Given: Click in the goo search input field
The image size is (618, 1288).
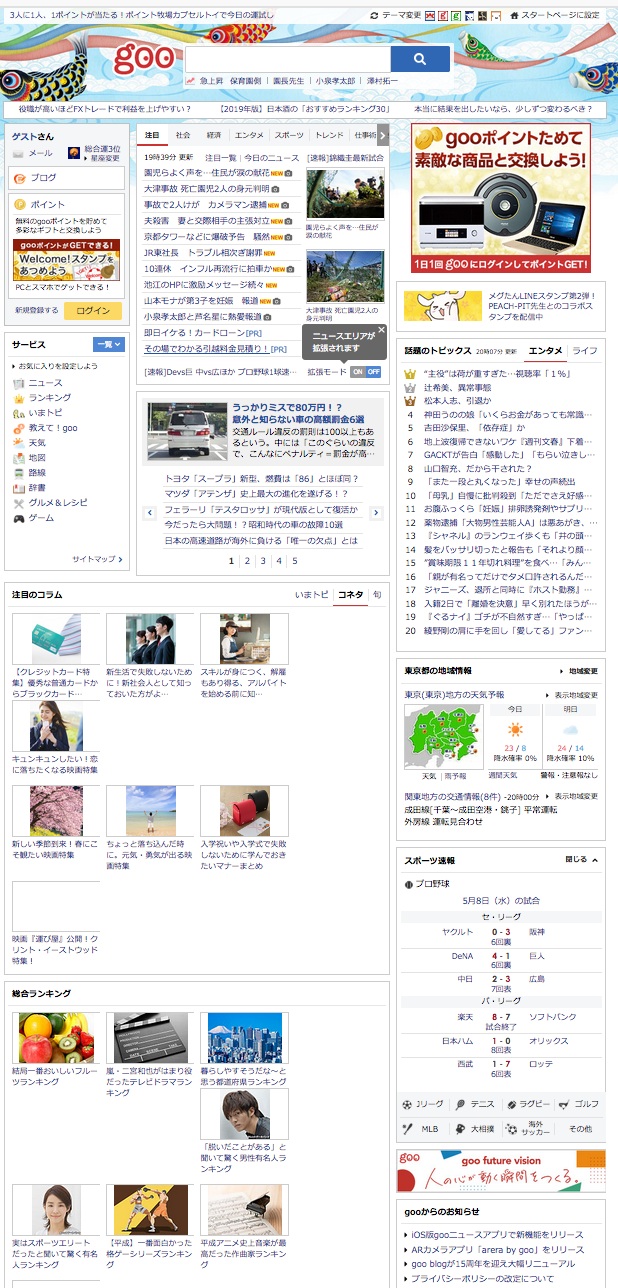Looking at the screenshot, I should point(287,59).
